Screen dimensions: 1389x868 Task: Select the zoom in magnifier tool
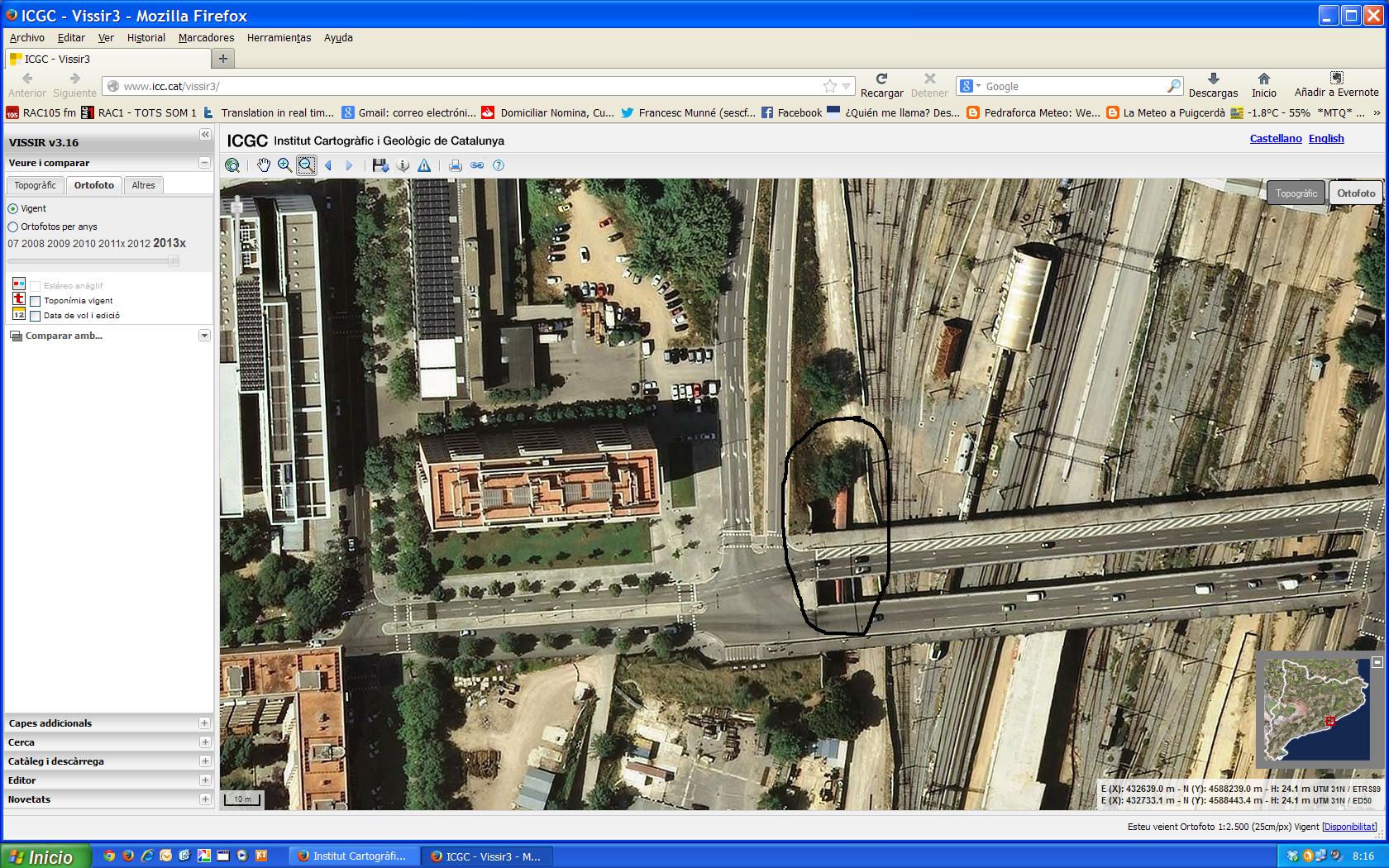[x=284, y=165]
